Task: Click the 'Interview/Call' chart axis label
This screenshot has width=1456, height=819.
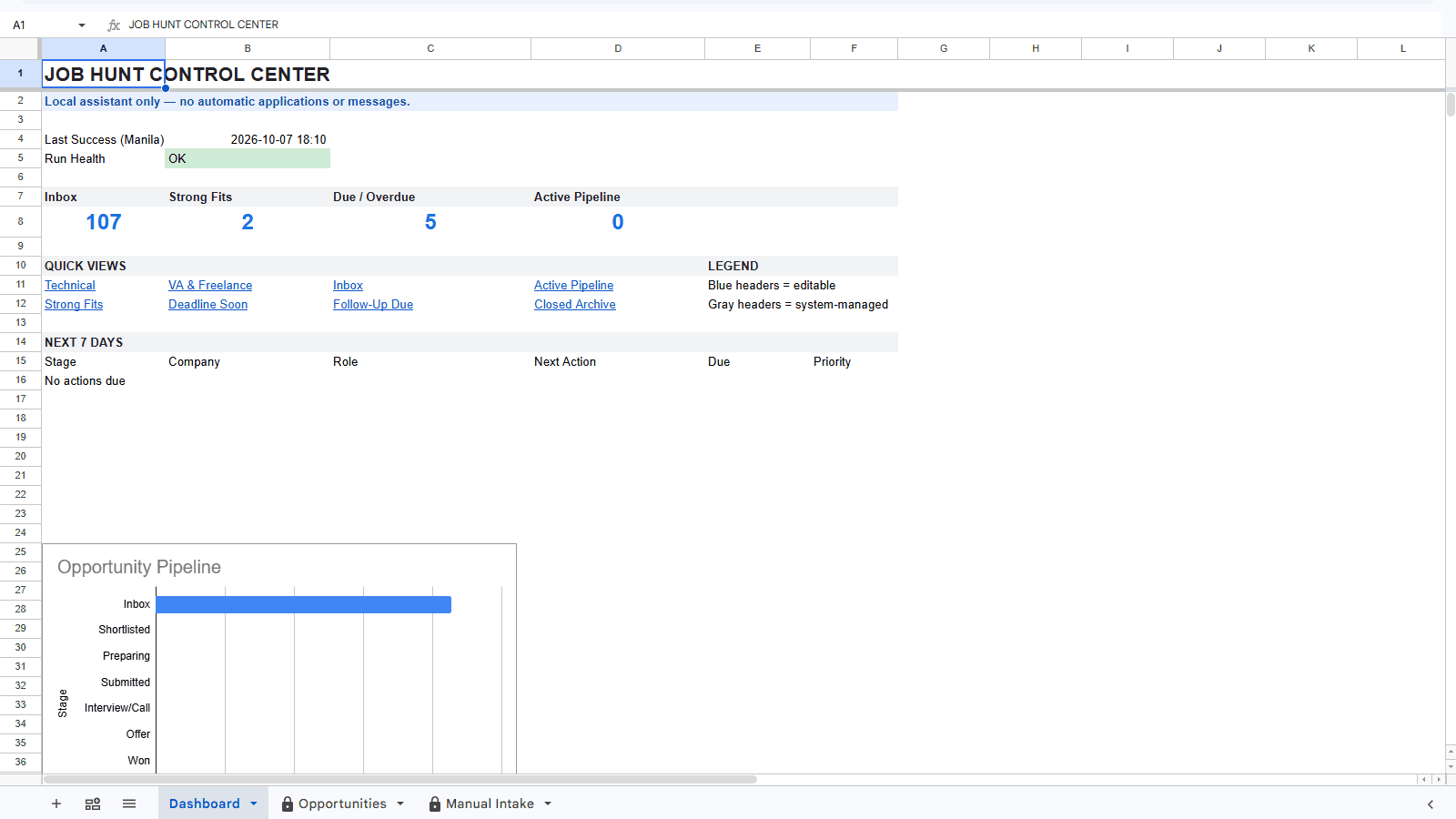Action: pyautogui.click(x=117, y=708)
